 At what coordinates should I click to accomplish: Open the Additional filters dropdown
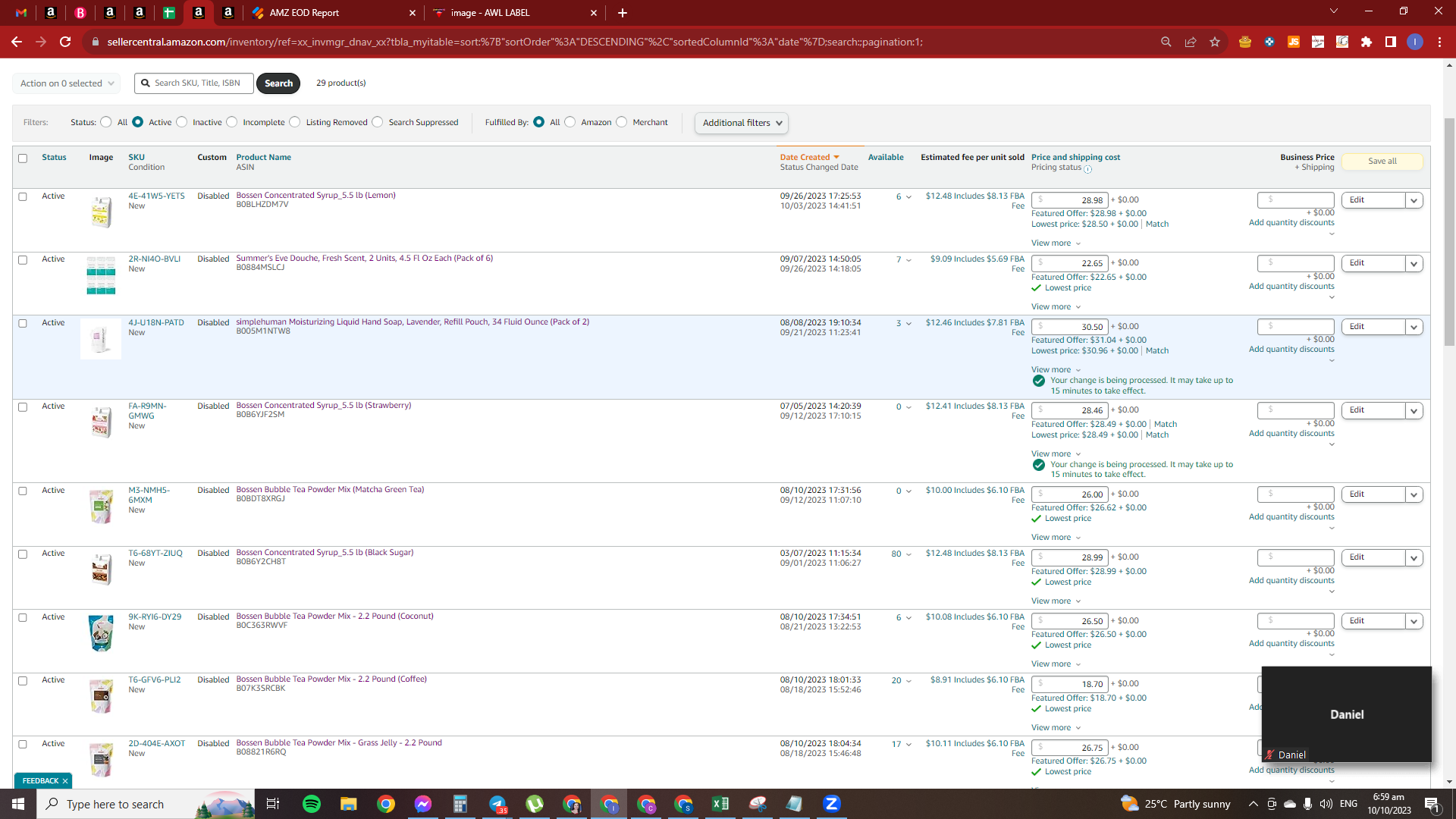pos(742,123)
